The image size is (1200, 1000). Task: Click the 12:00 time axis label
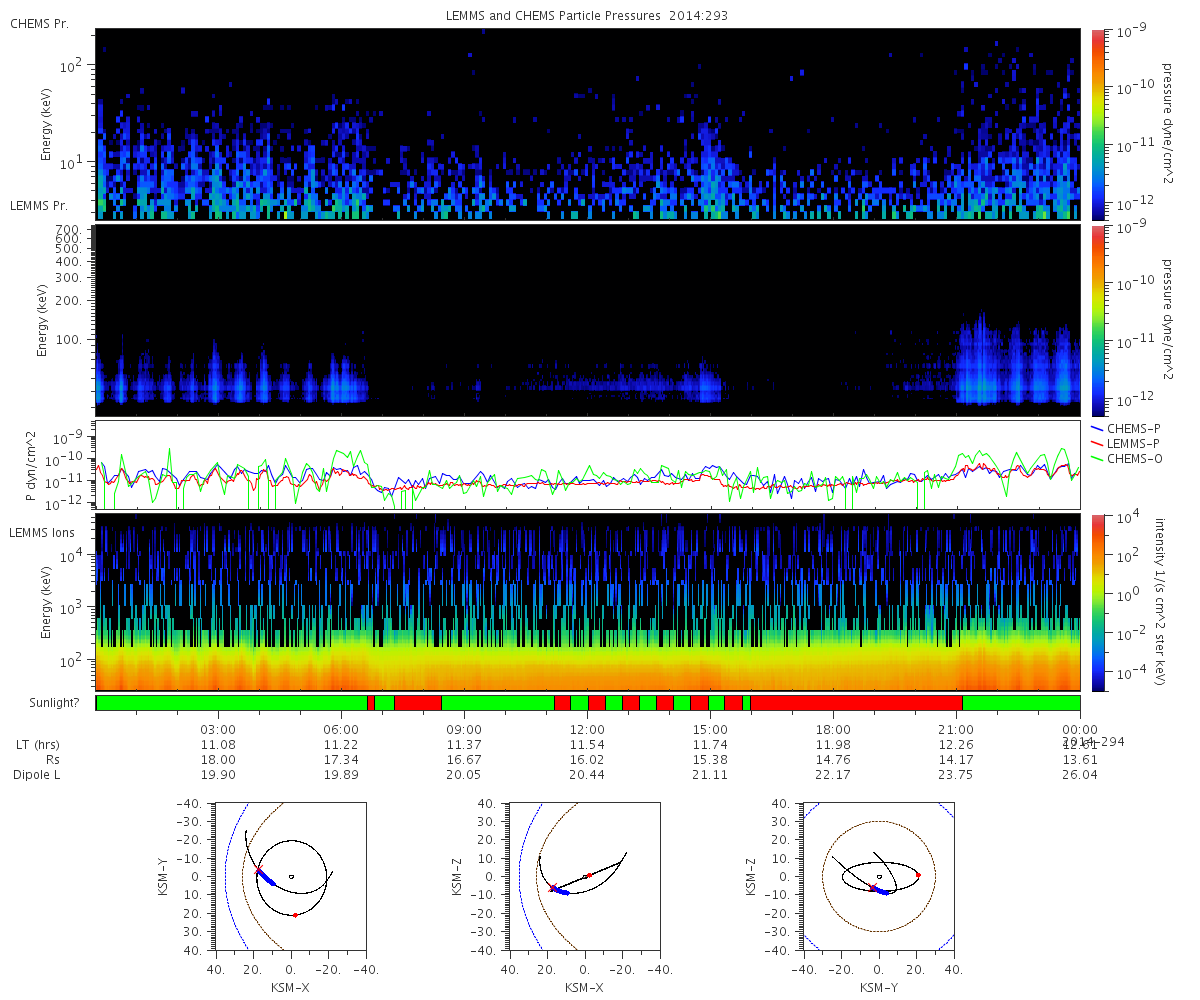[587, 729]
